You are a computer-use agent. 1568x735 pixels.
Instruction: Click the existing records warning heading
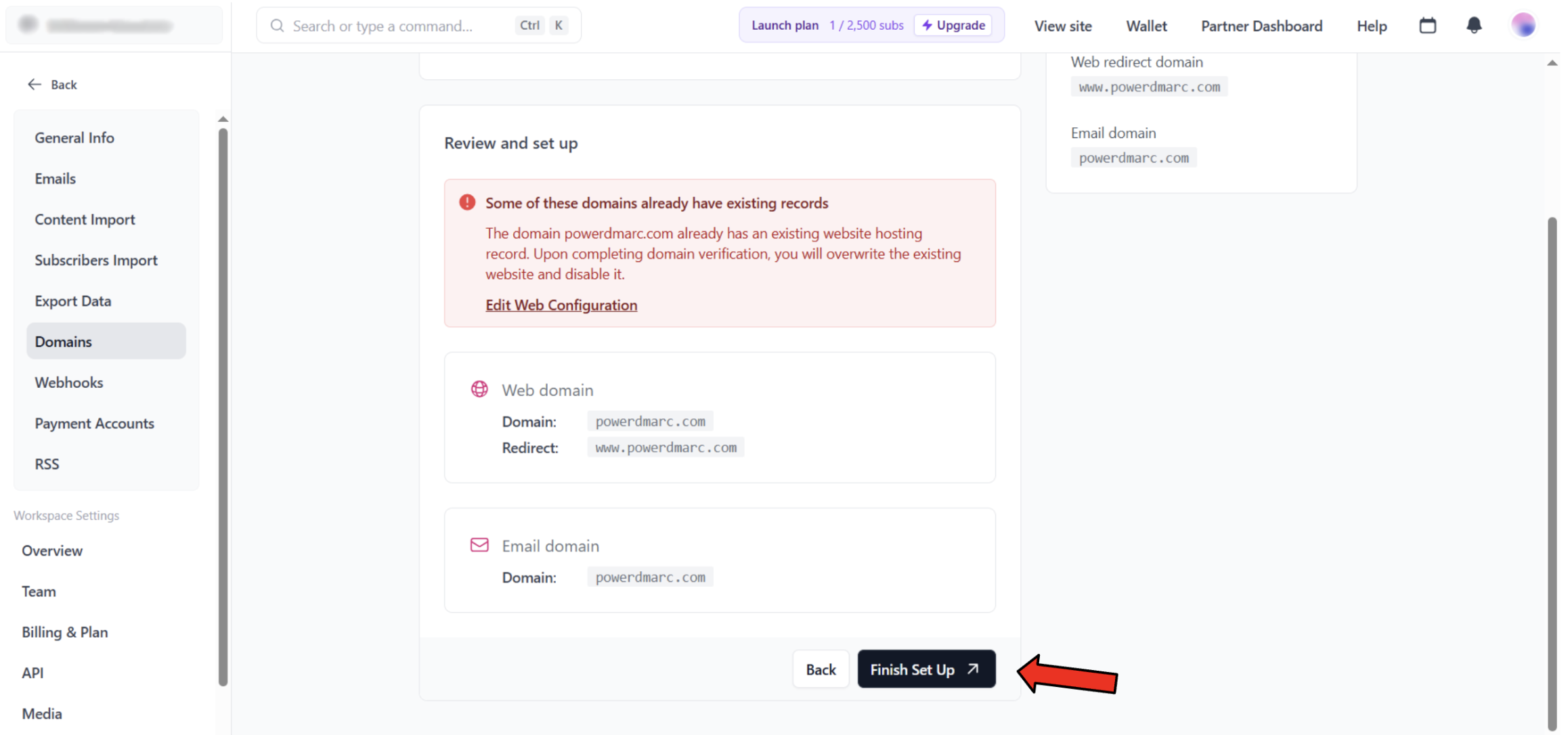point(657,203)
